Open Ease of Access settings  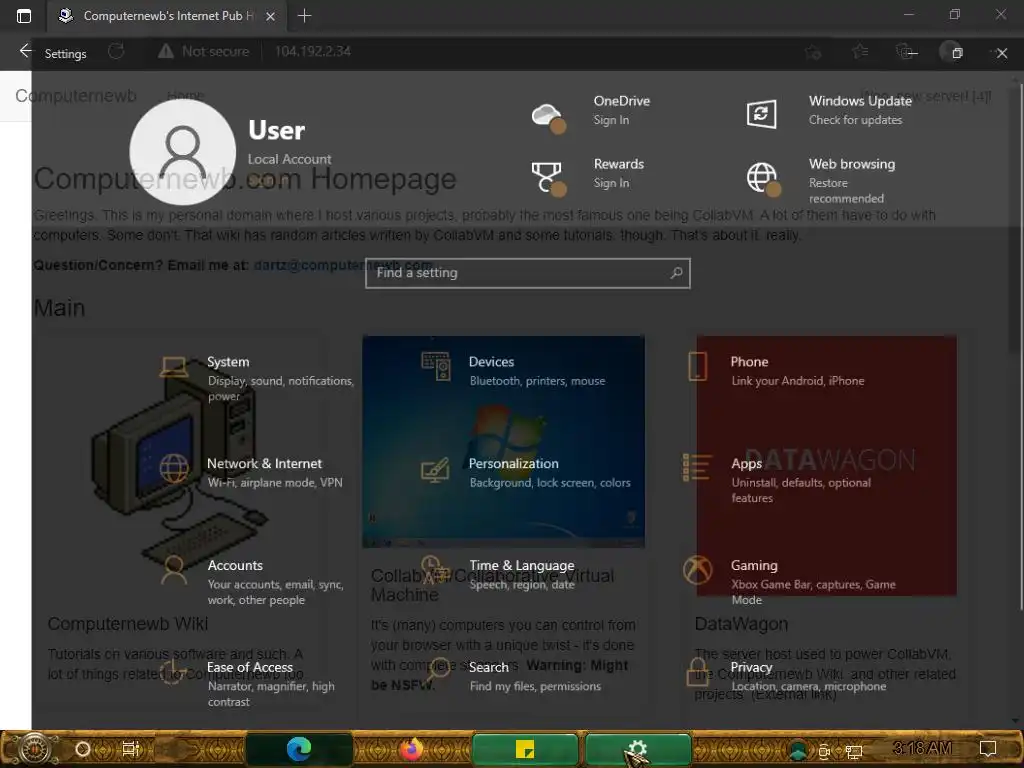[x=248, y=683]
